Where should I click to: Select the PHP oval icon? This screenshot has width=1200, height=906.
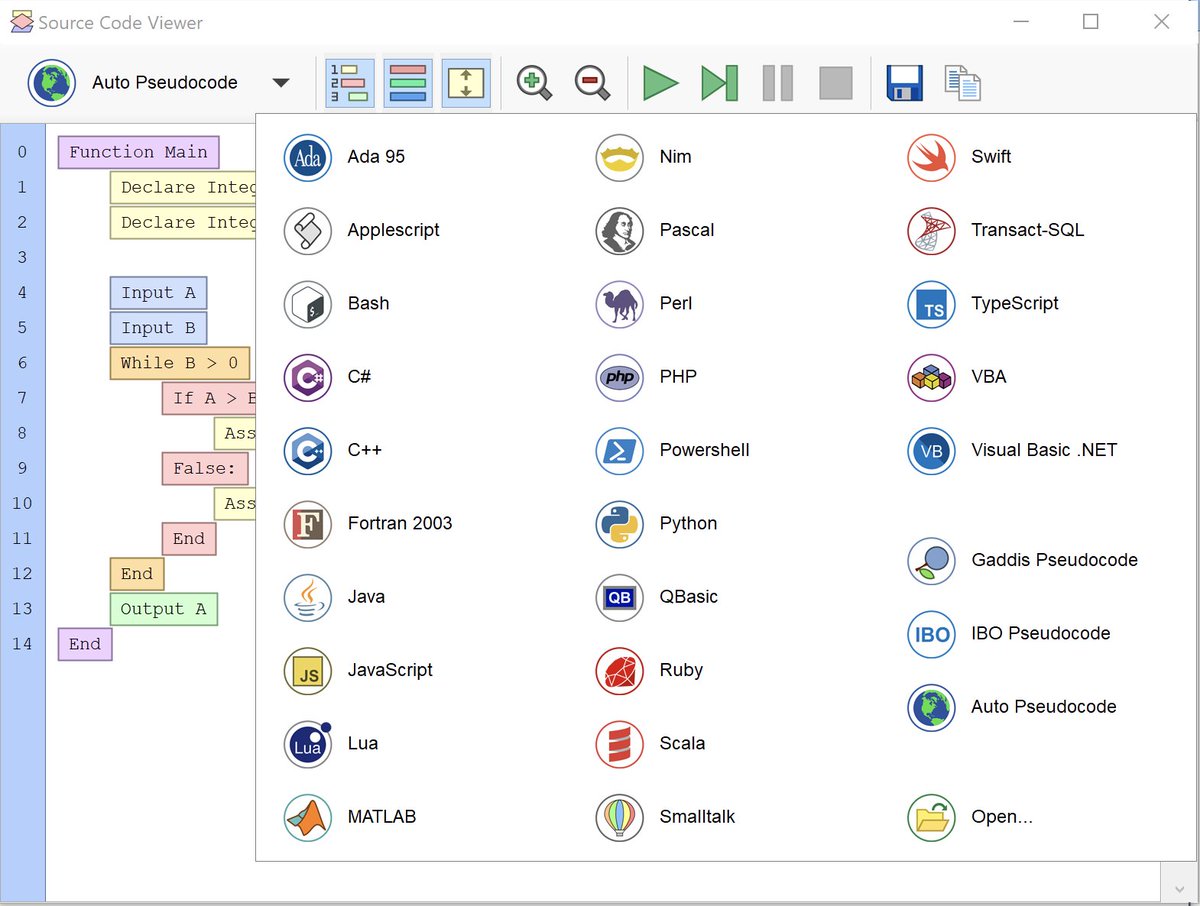coord(619,377)
